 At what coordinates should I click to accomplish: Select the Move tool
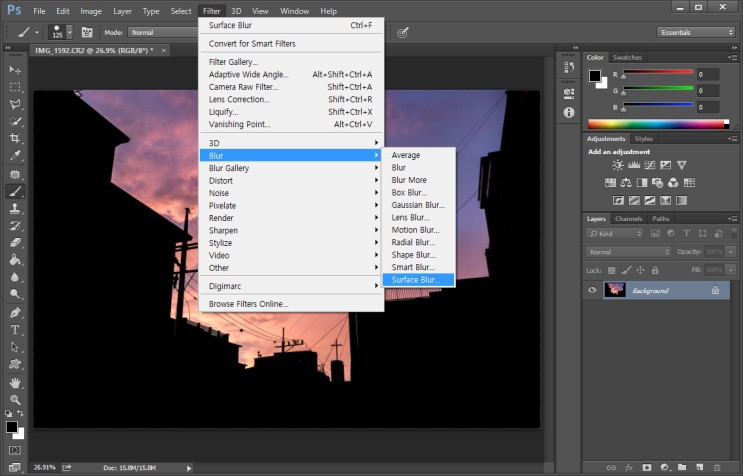point(15,69)
